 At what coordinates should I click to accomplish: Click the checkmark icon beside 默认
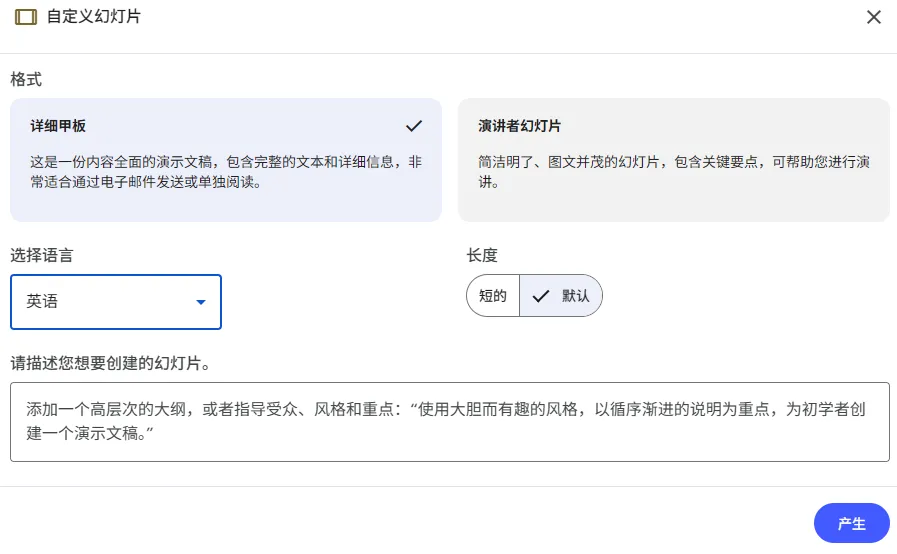[541, 296]
